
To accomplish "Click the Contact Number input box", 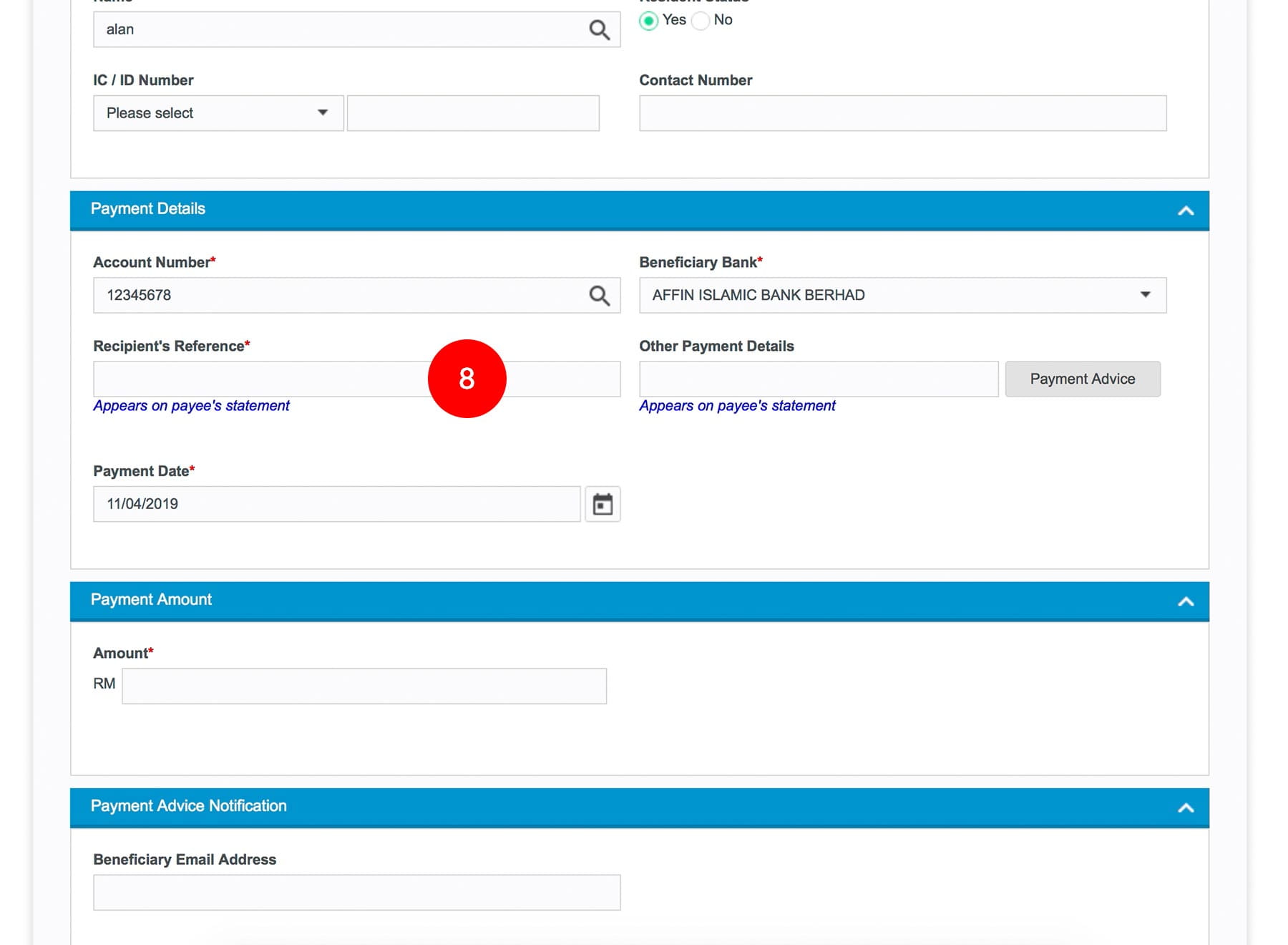I will coord(902,113).
